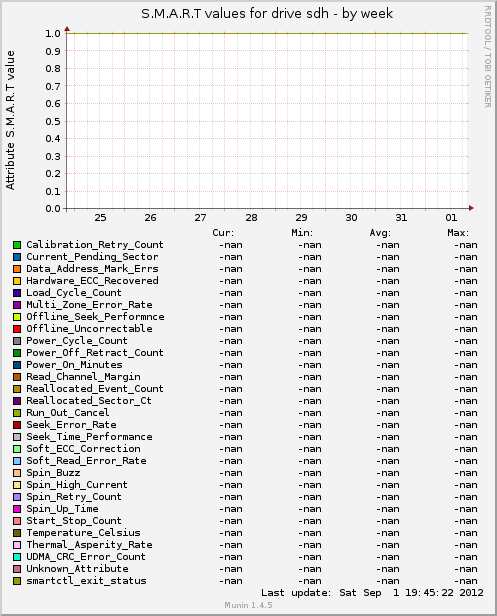This screenshot has width=497, height=616.
Task: Click the Load_Cycle_Count legend label
Action: [x=74, y=293]
